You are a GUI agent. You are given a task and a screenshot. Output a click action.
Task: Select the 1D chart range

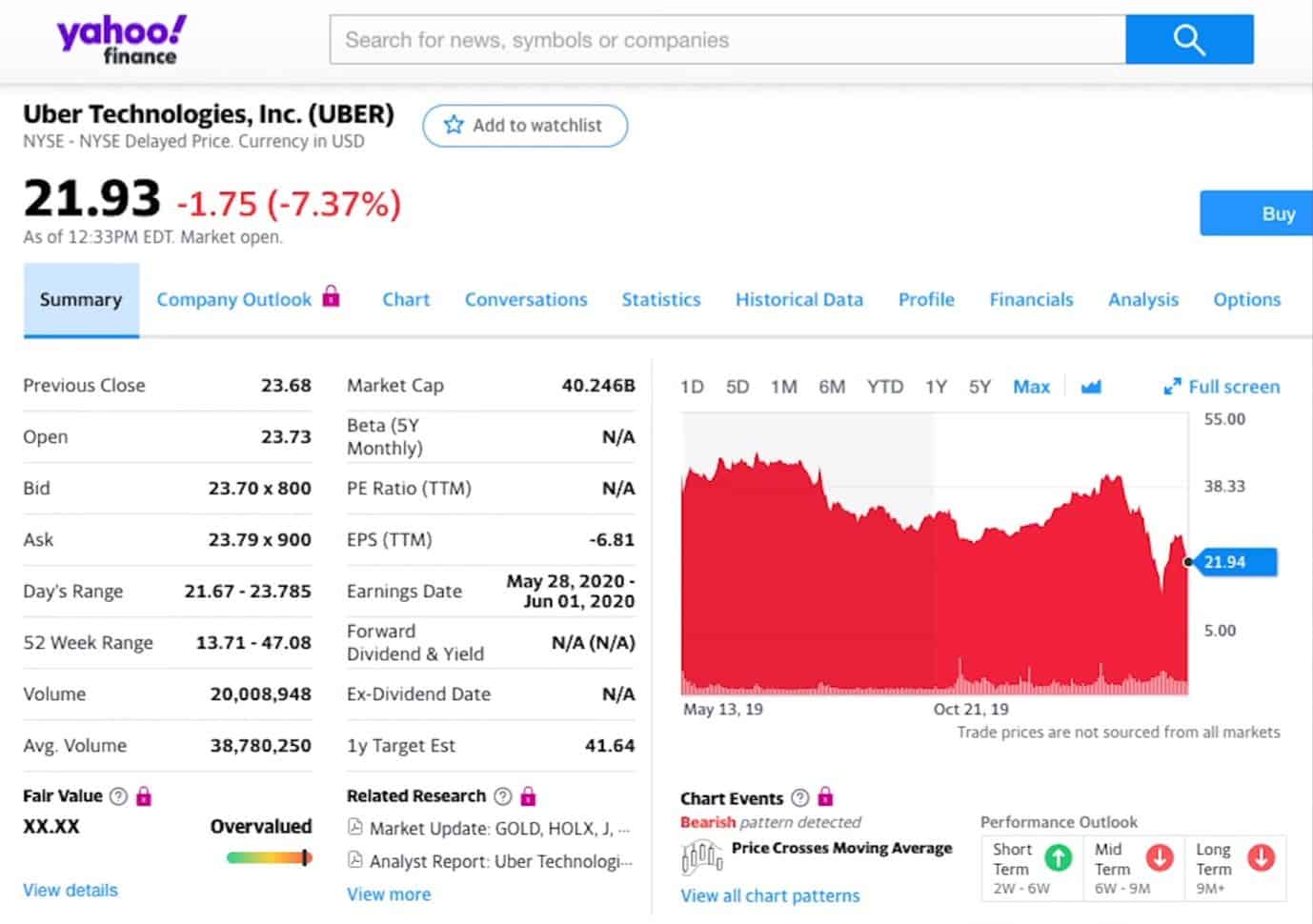(692, 387)
